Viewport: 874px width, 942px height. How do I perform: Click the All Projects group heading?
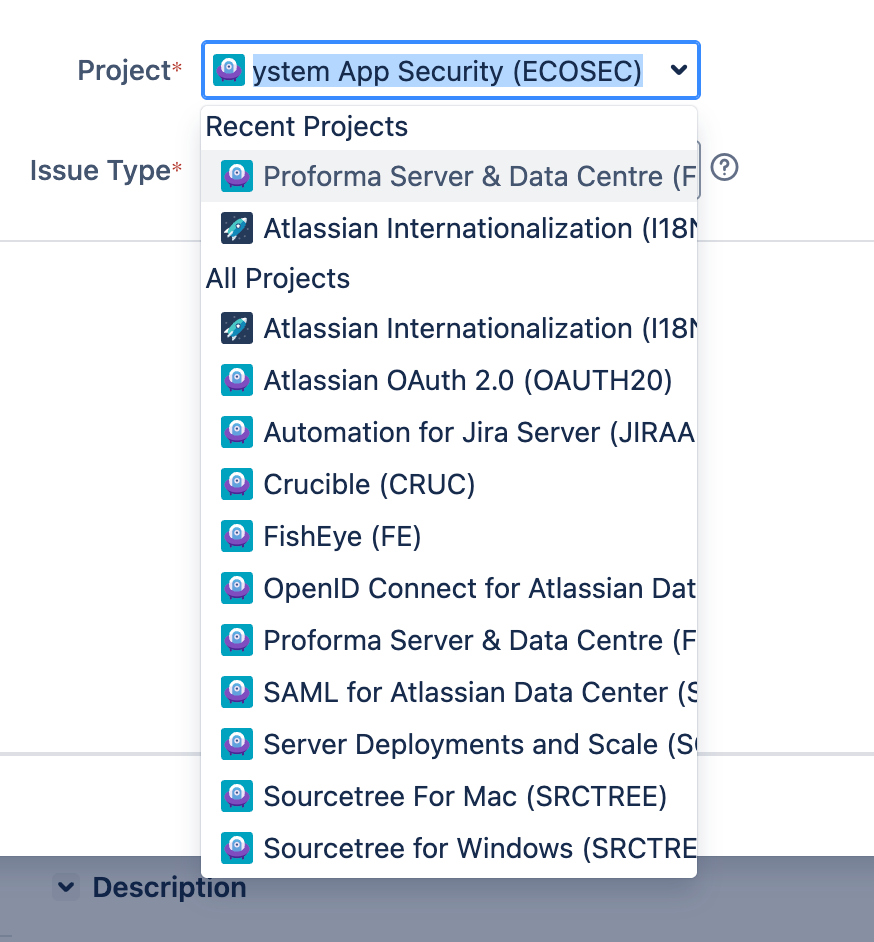(x=278, y=279)
